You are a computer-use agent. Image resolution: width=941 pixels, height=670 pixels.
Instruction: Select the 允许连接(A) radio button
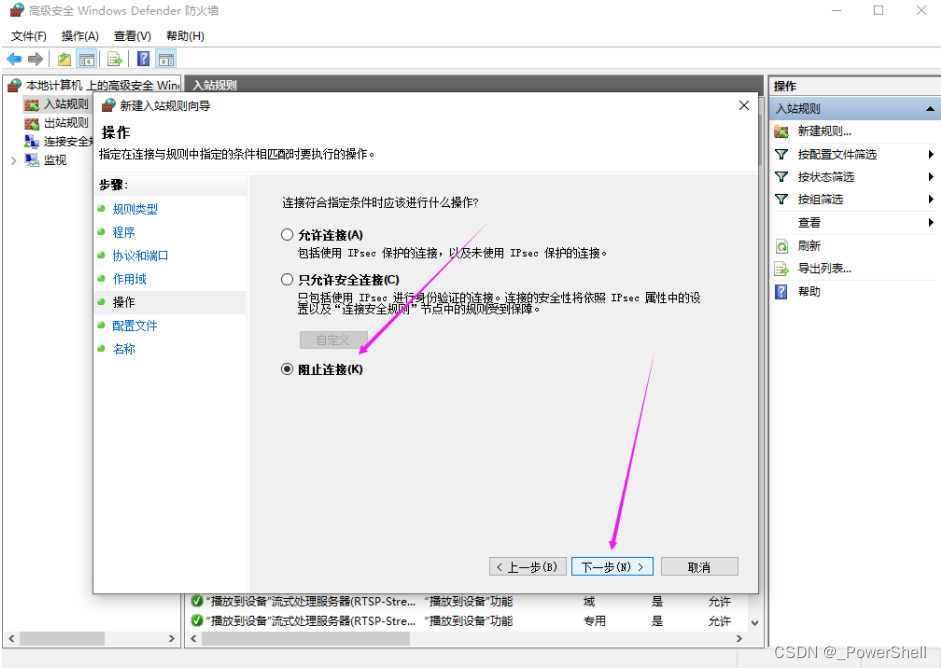(287, 235)
